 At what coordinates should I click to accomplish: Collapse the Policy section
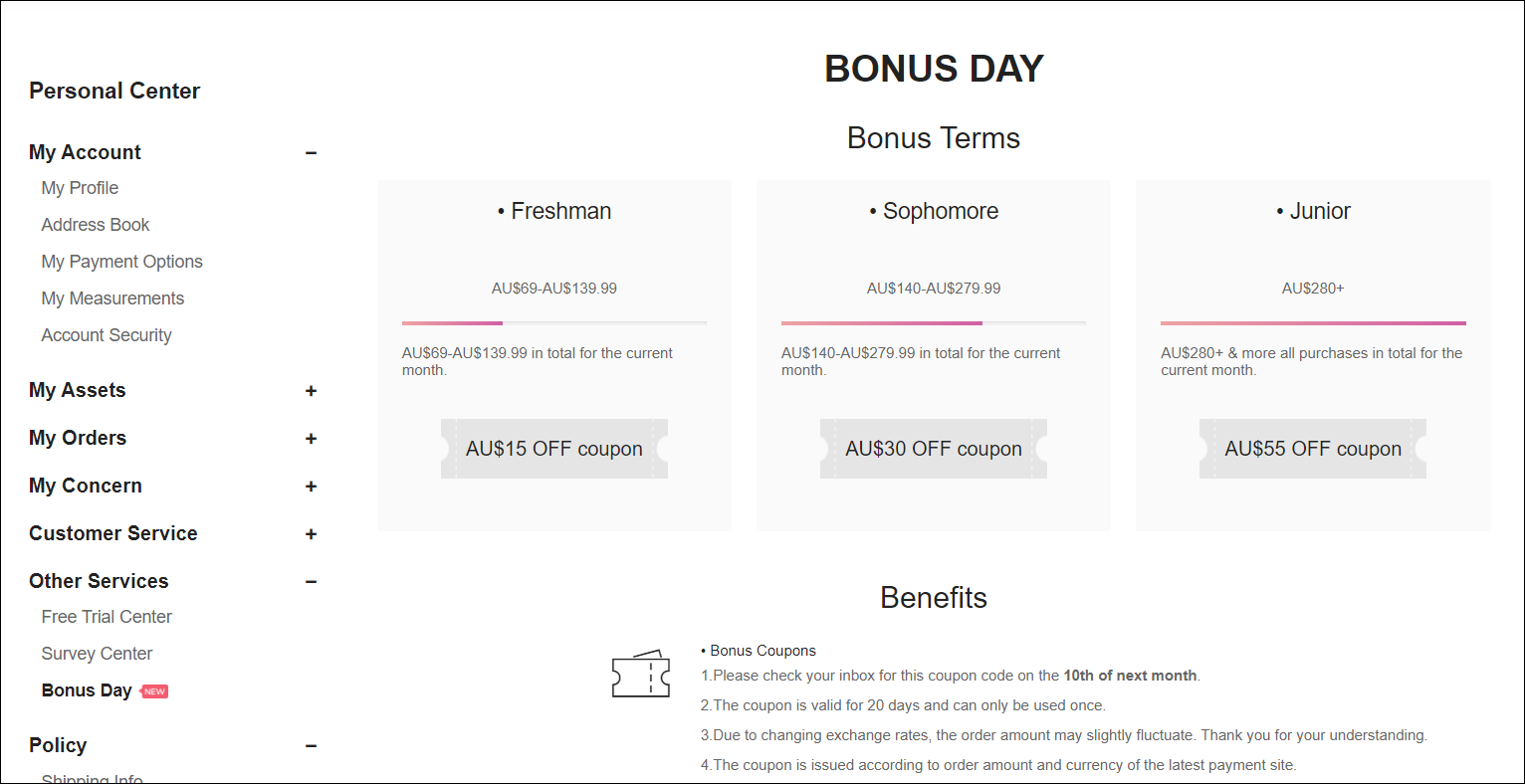311,746
